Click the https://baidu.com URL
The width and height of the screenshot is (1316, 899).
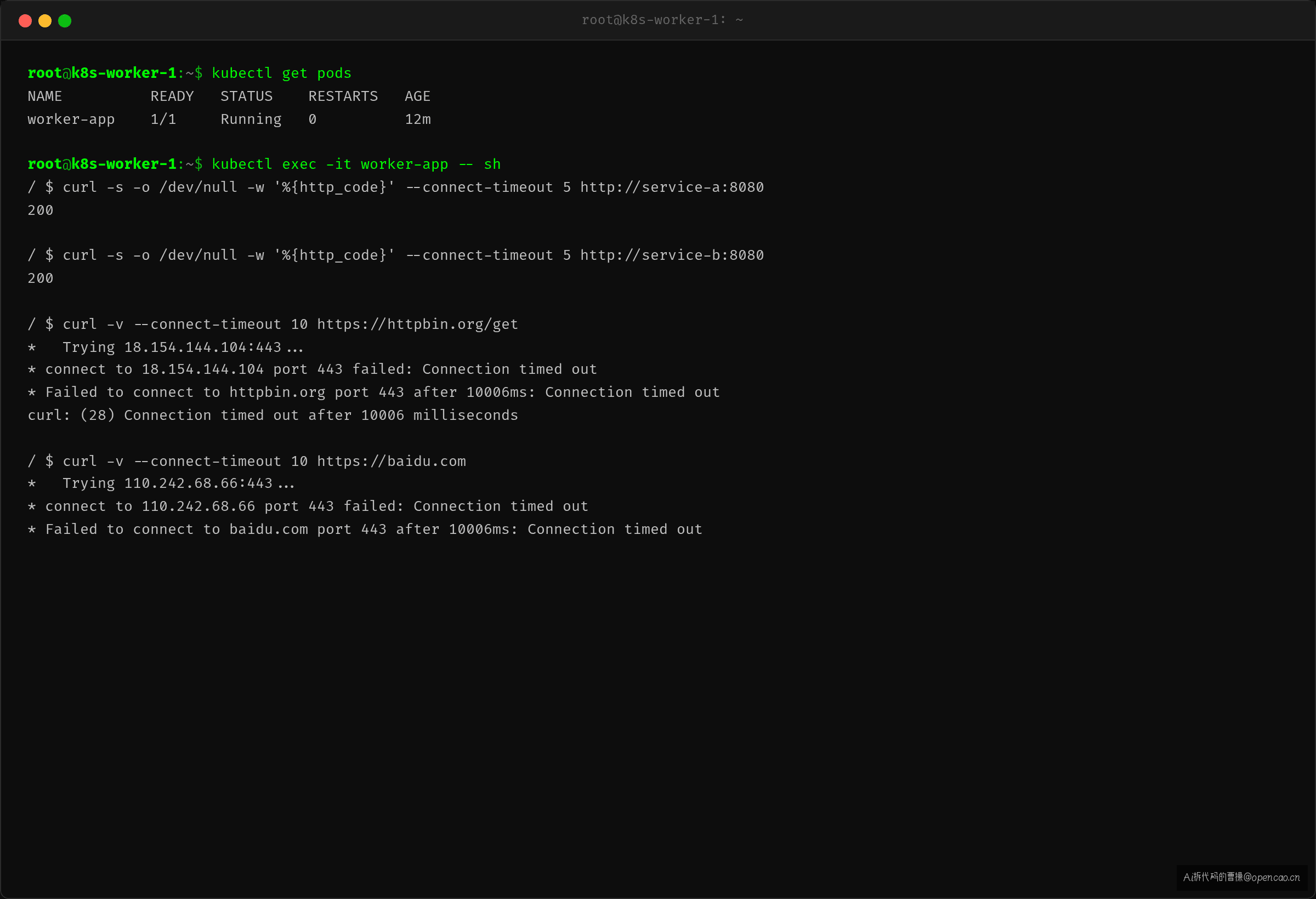392,461
